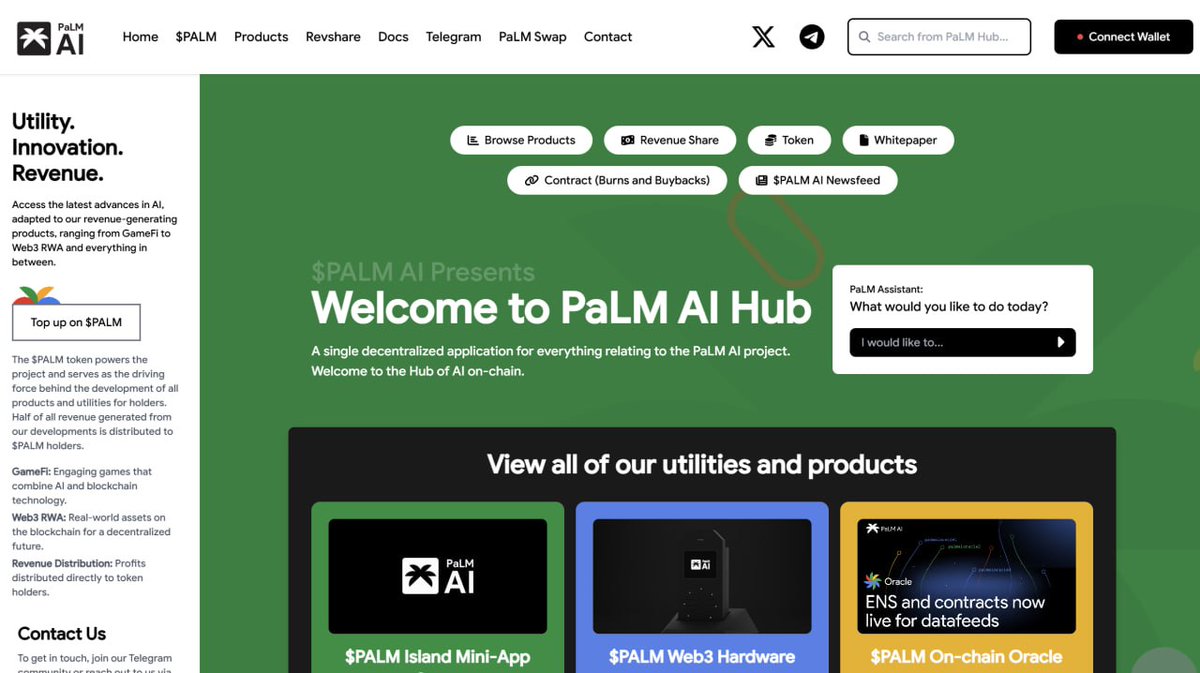Image resolution: width=1200 pixels, height=673 pixels.
Task: Click the $PALM Web3 Hardware title
Action: coord(702,657)
